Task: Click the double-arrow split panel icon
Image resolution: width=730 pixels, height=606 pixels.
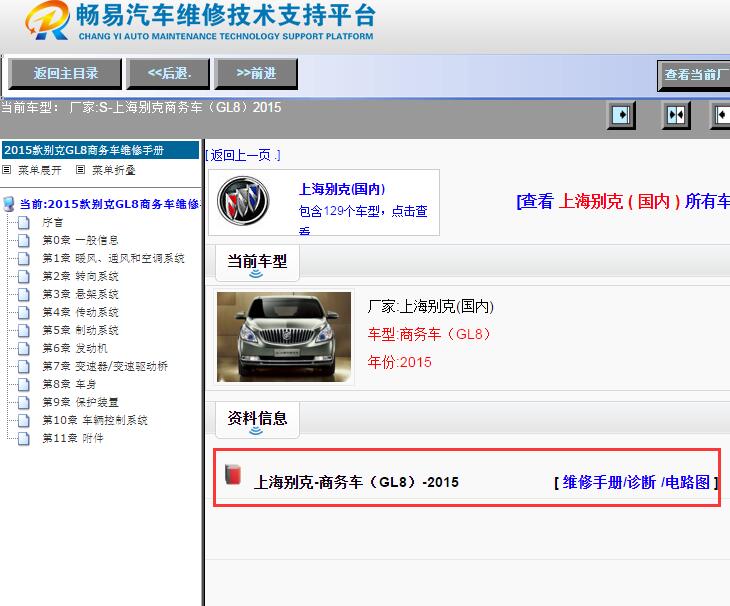Action: [676, 114]
